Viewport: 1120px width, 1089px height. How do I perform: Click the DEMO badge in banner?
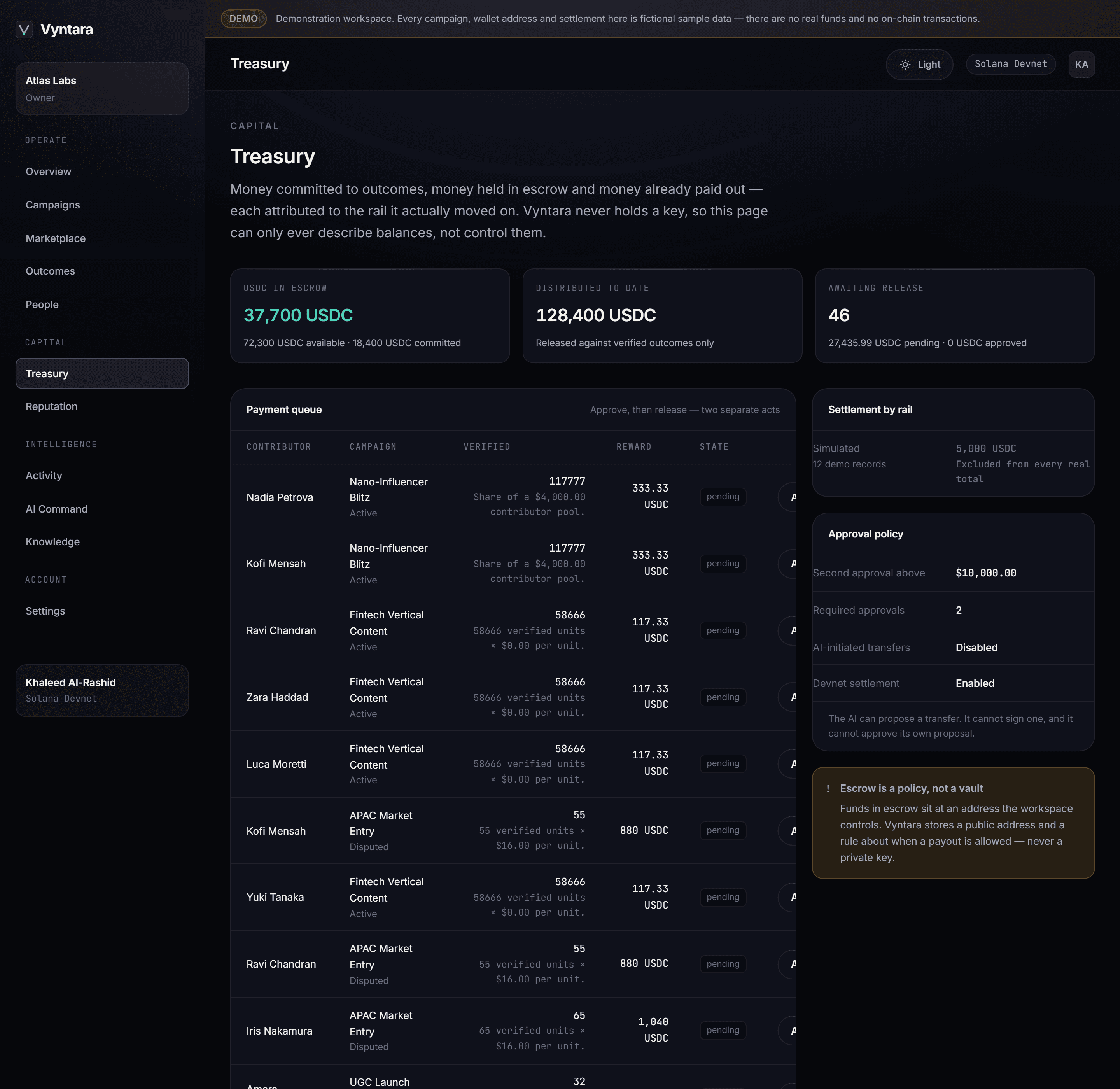coord(244,18)
